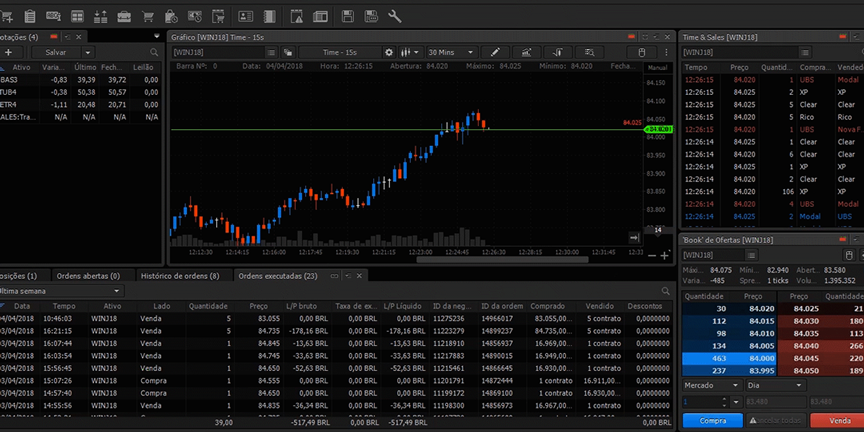Open the chart three-dot more menu
This screenshot has width=864, height=432.
click(666, 52)
